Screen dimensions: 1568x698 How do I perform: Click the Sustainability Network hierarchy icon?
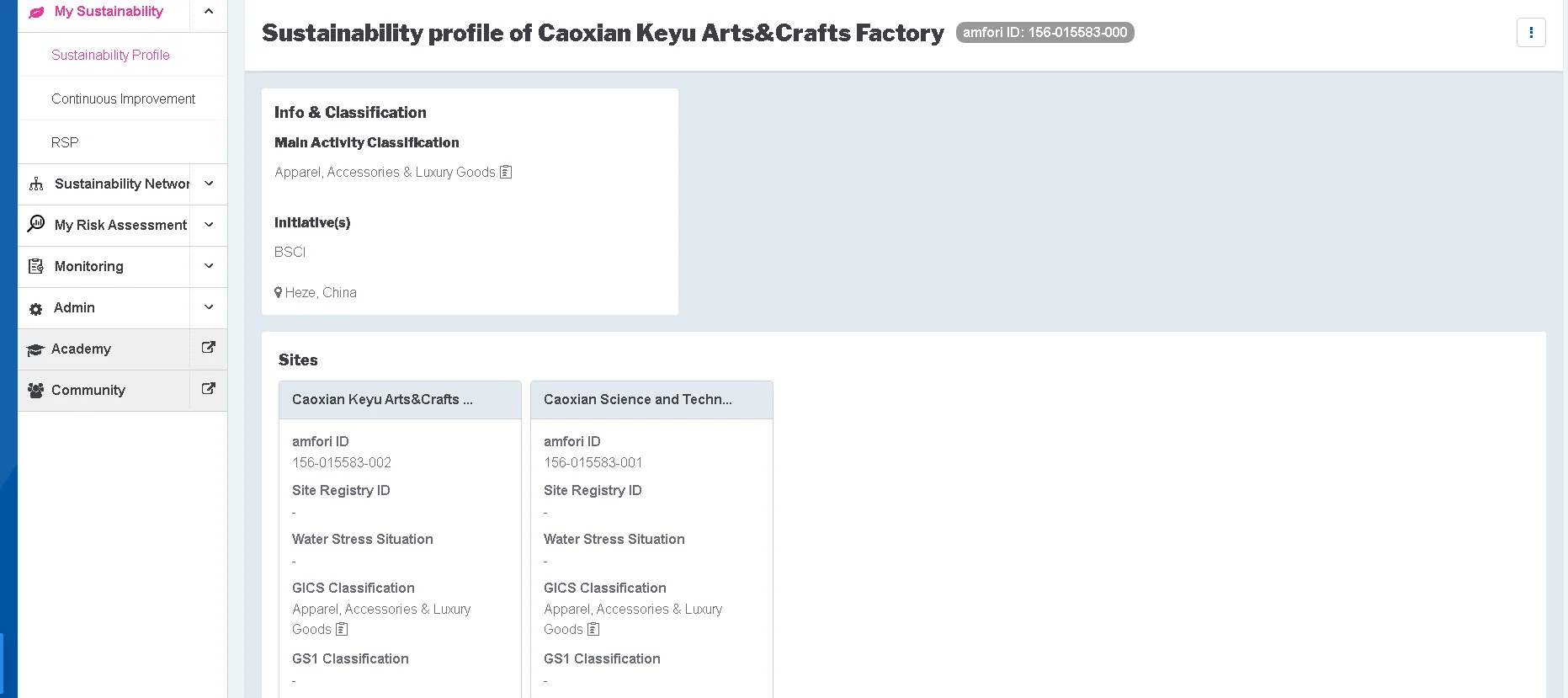(x=36, y=184)
